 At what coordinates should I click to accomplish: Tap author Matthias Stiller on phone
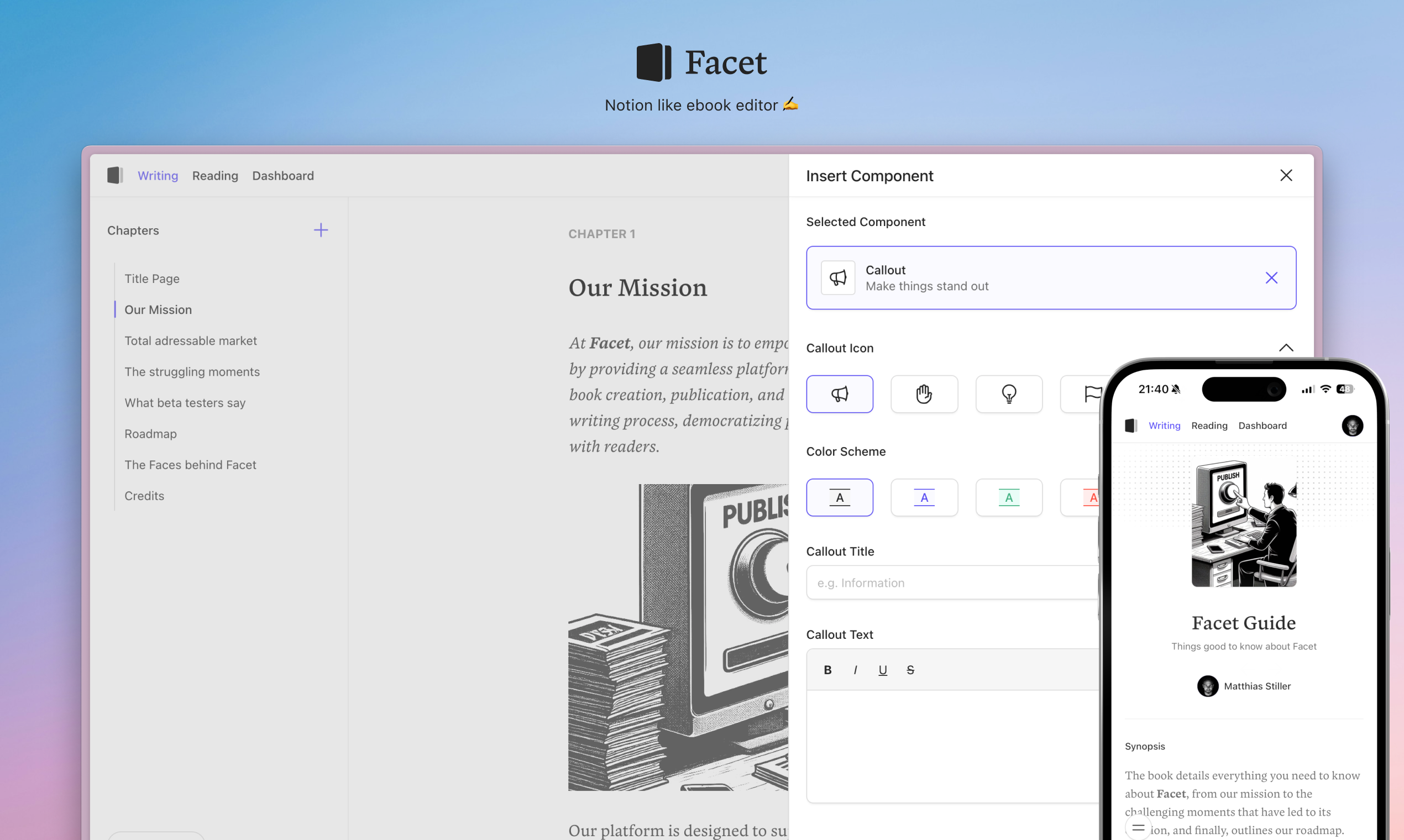[x=1244, y=686]
